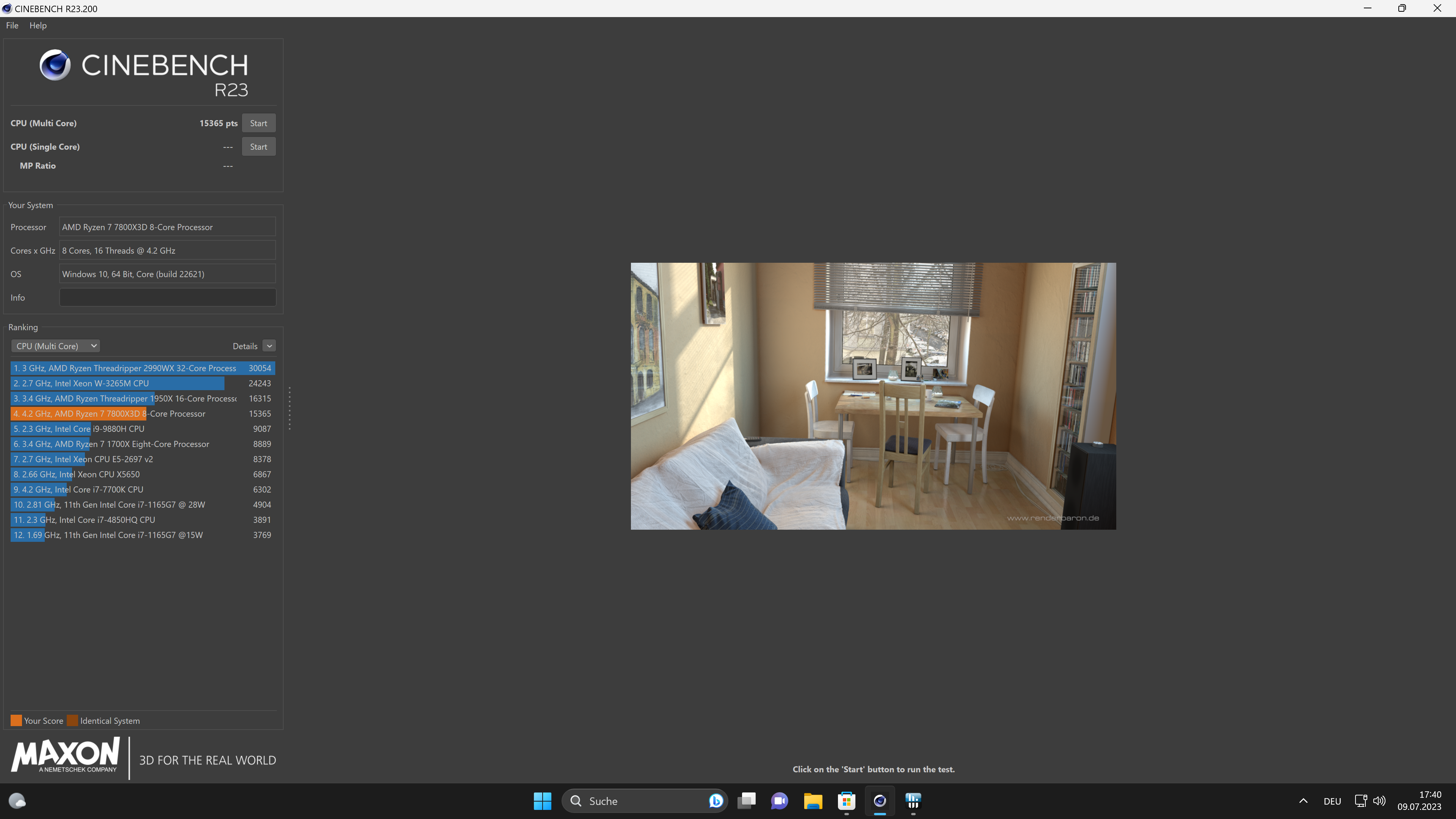Screen dimensions: 1456x819
Task: Open the CPU (Multi Core) ranking dropdown
Action: click(55, 346)
